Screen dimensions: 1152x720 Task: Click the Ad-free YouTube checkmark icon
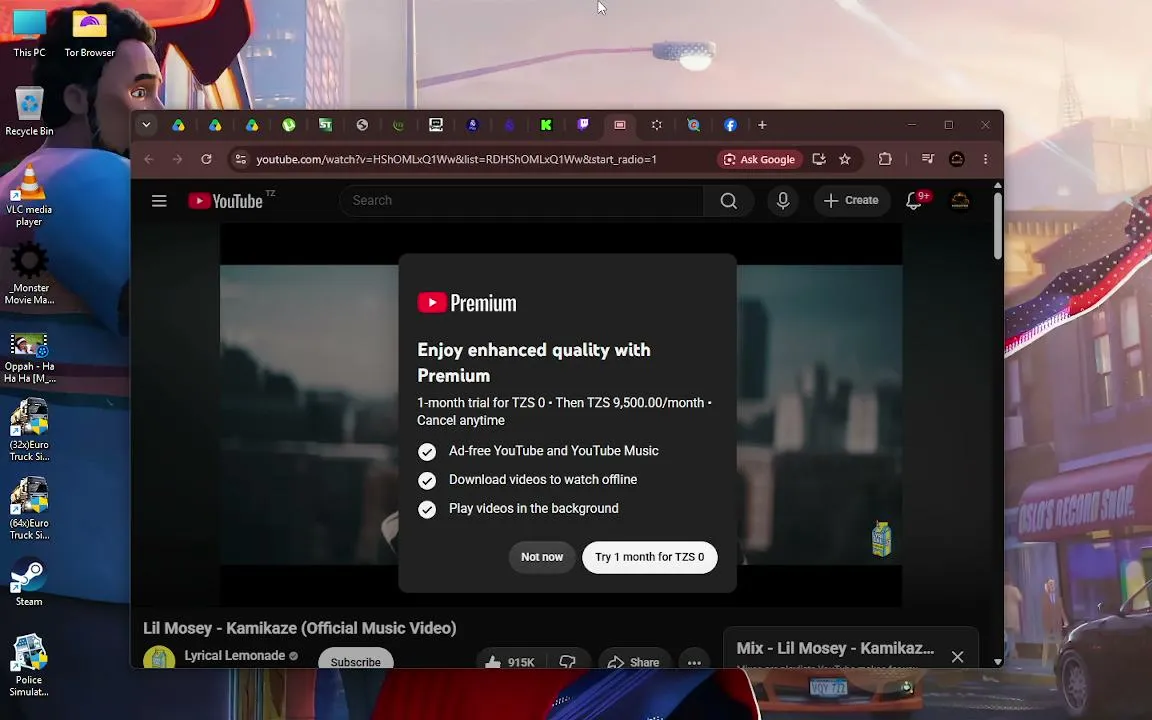pos(427,452)
